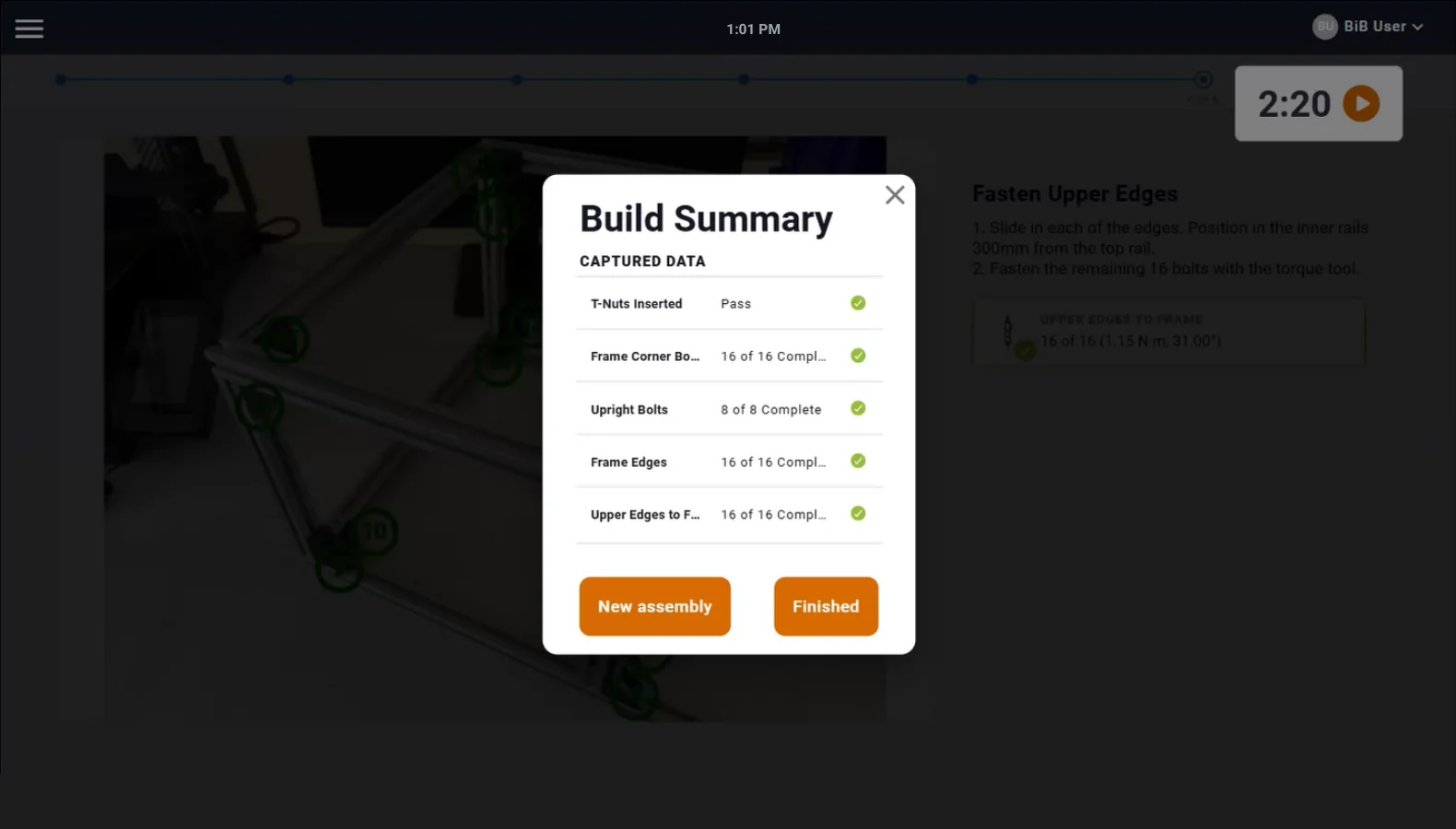The image size is (1456, 829).
Task: Click the frame assembly image in background
Action: pos(495,428)
